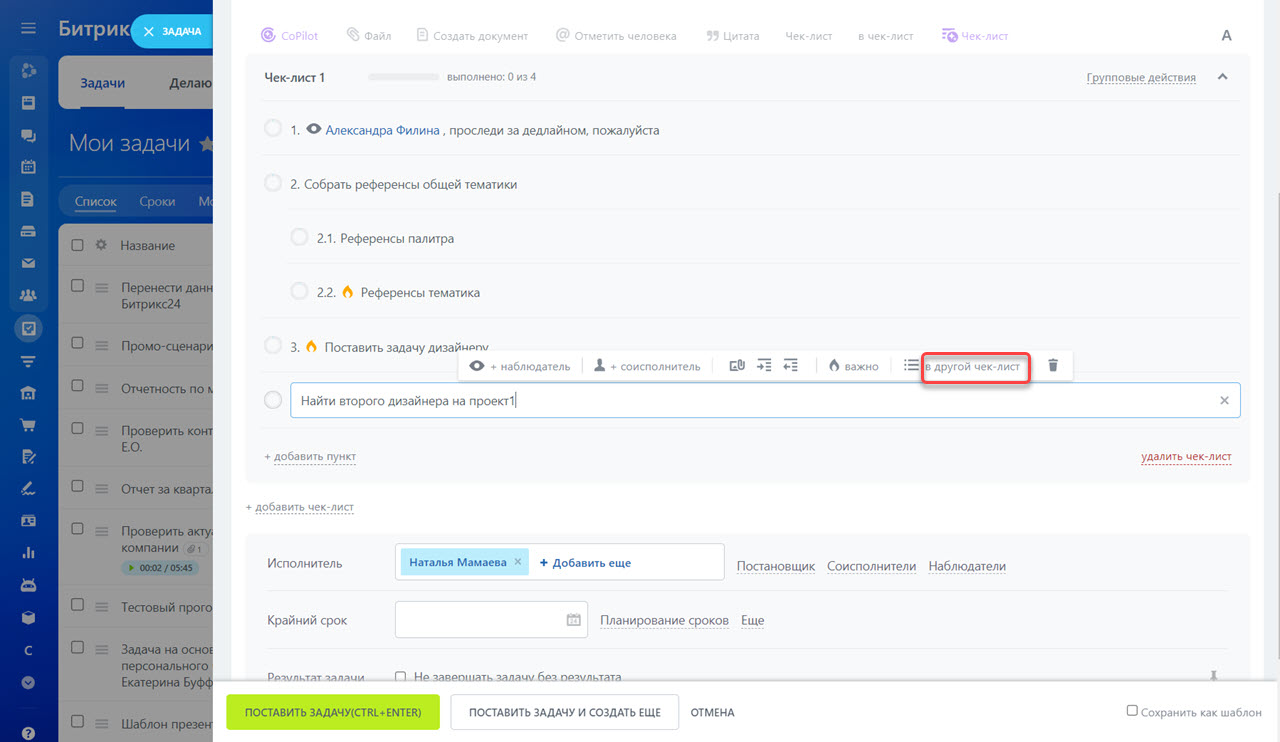Click the в чек-лист toolbar button
The image size is (1280, 742).
(885, 35)
